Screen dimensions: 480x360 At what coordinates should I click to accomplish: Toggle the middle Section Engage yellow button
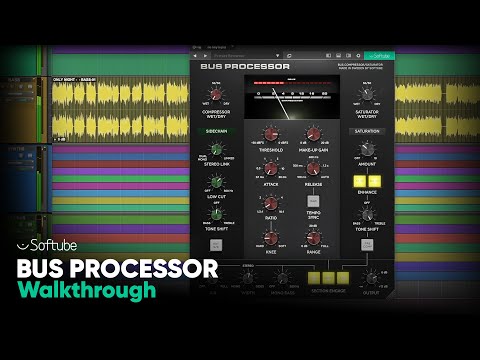coord(328,278)
